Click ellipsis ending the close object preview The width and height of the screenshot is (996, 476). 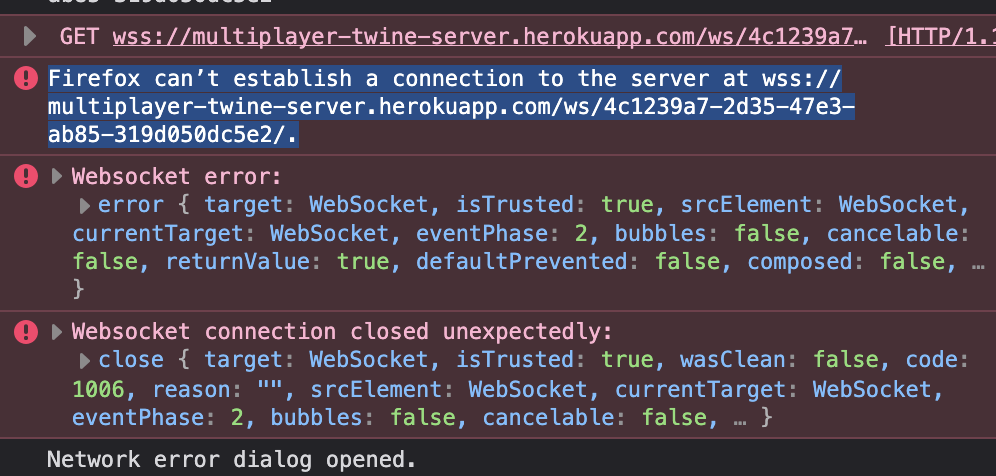[741, 415]
